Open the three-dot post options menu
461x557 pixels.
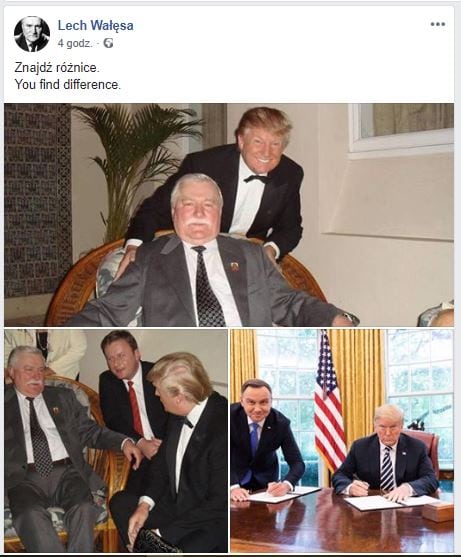point(438,24)
